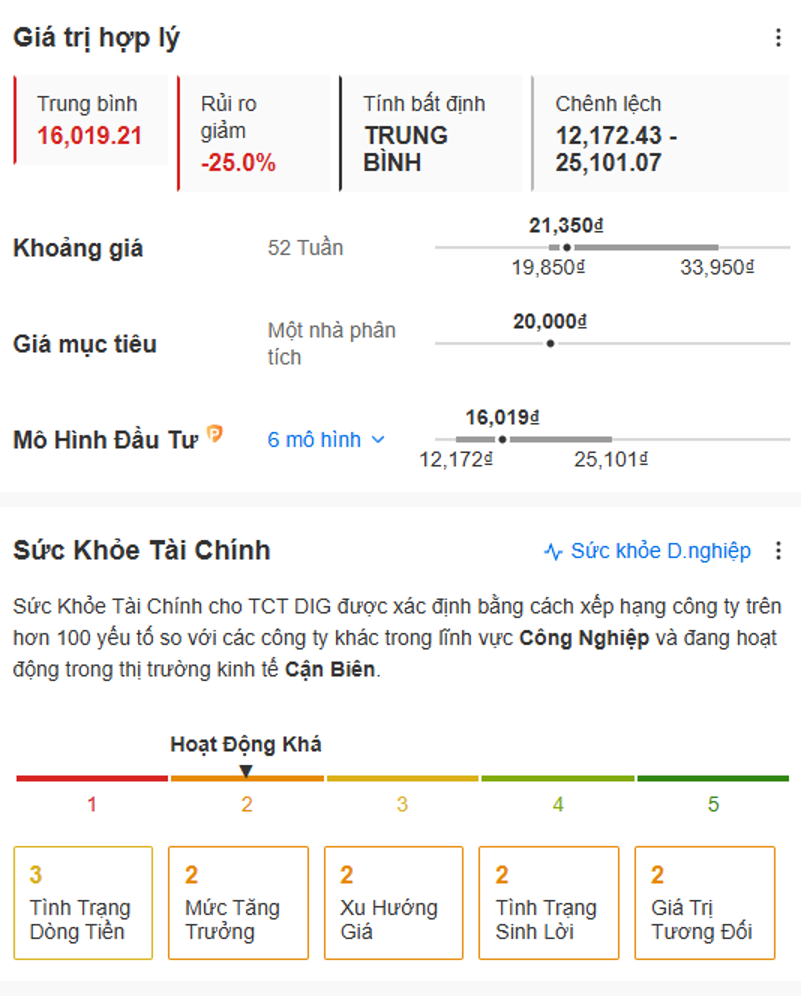Viewport: 802px width, 996px height.
Task: Open the Giá trị hợp lý options menu
Action: (778, 37)
